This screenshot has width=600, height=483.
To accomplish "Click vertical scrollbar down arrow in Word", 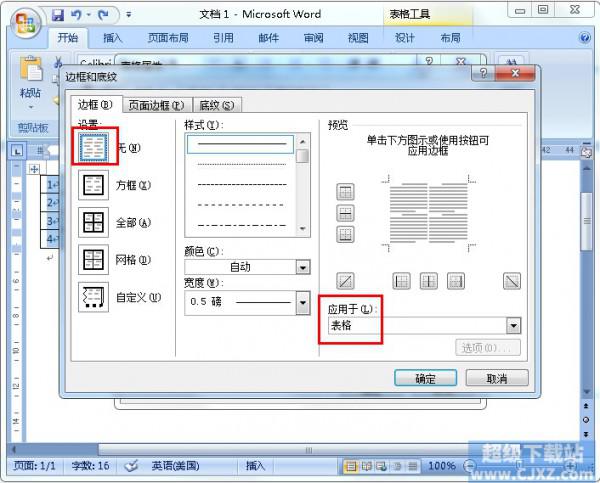I will click(586, 392).
